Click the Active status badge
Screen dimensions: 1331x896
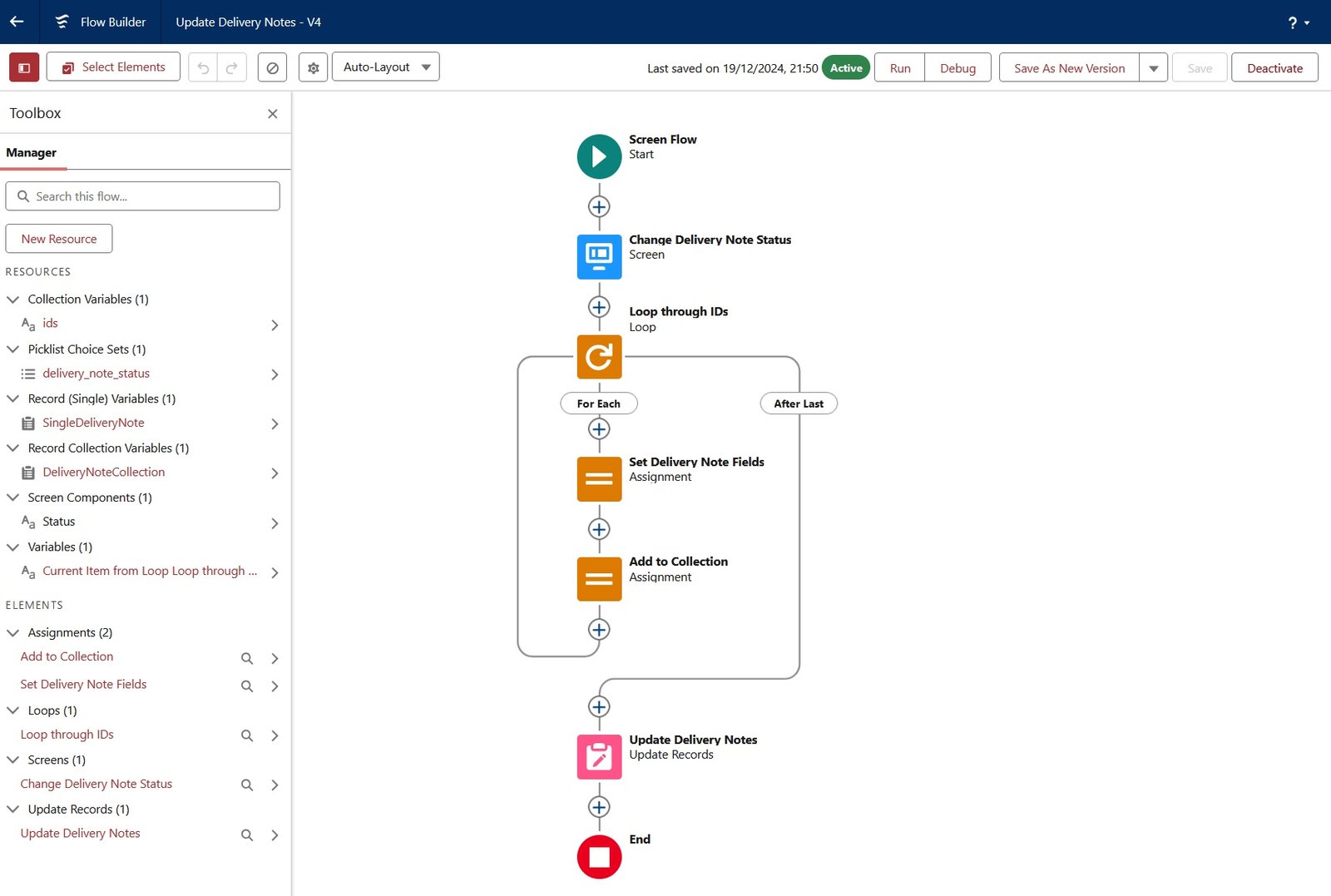click(x=845, y=67)
